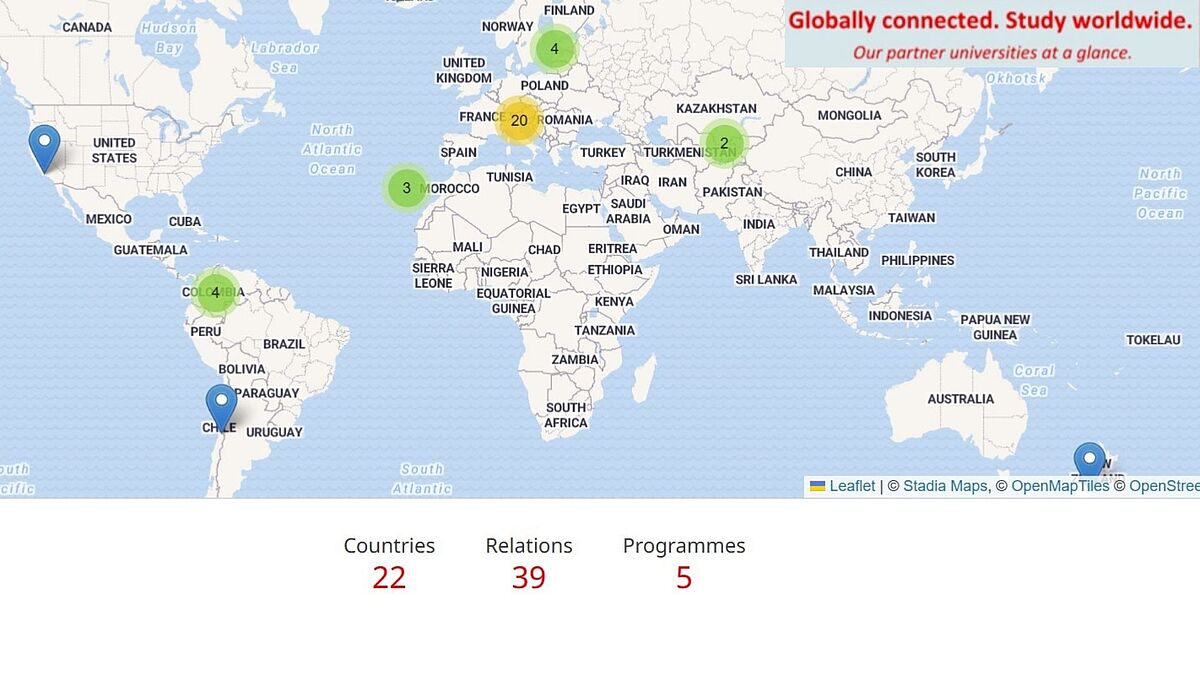Screen dimensions: 1200x675
Task: Follow the OpenMapTiles attribution link
Action: click(x=1060, y=486)
